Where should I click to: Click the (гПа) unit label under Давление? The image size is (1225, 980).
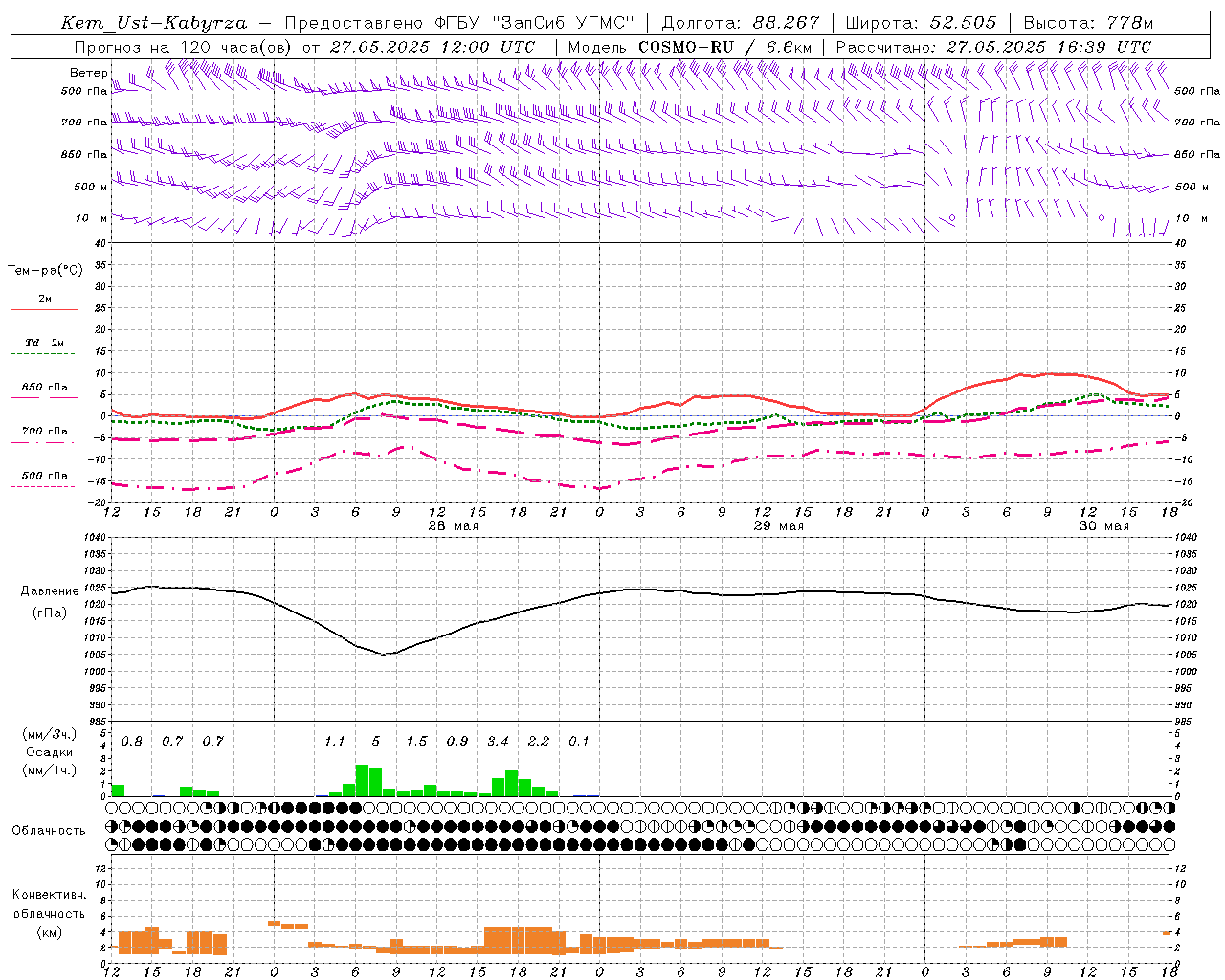[49, 613]
